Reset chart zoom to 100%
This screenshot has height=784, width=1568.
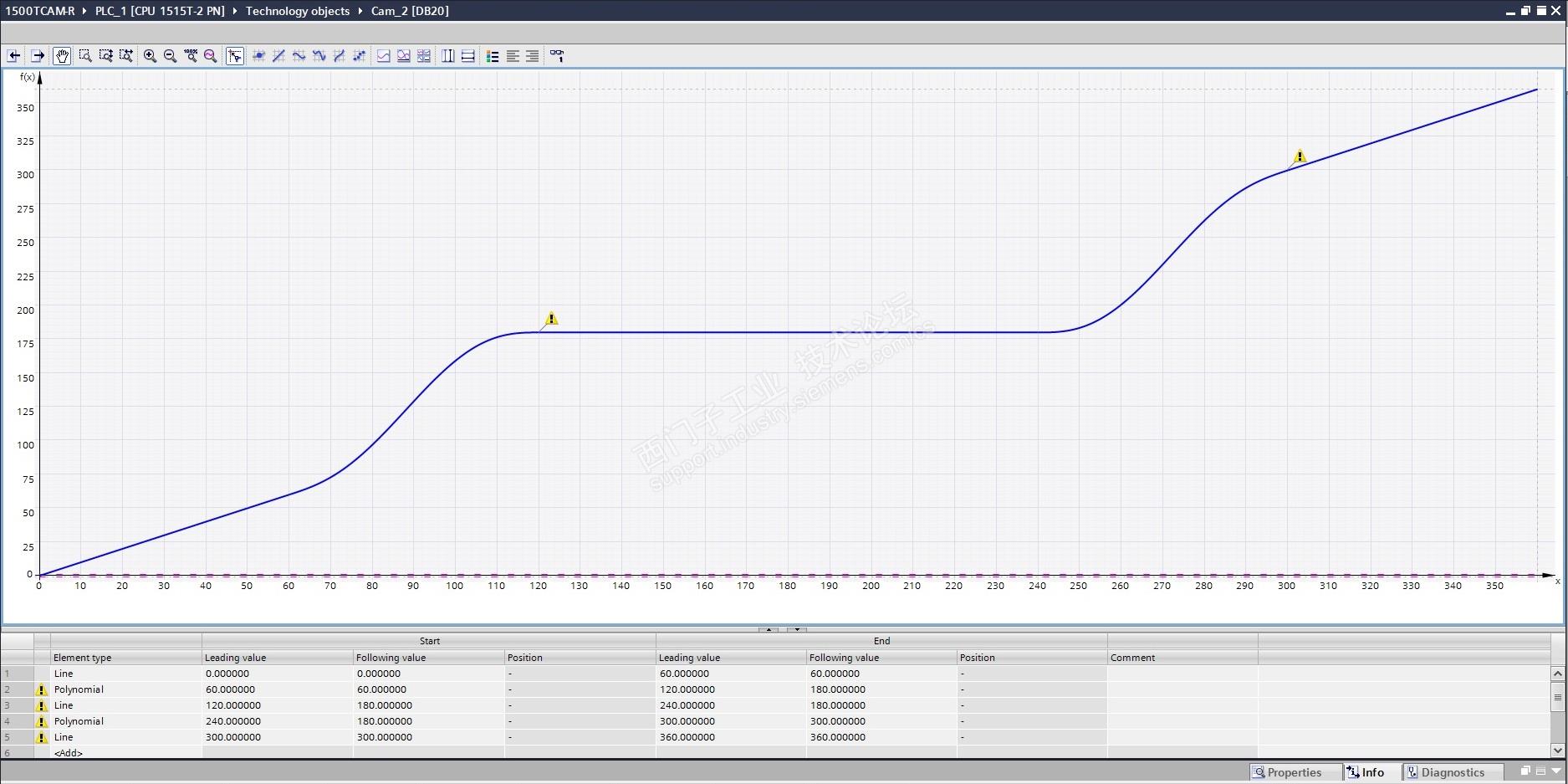(x=191, y=56)
